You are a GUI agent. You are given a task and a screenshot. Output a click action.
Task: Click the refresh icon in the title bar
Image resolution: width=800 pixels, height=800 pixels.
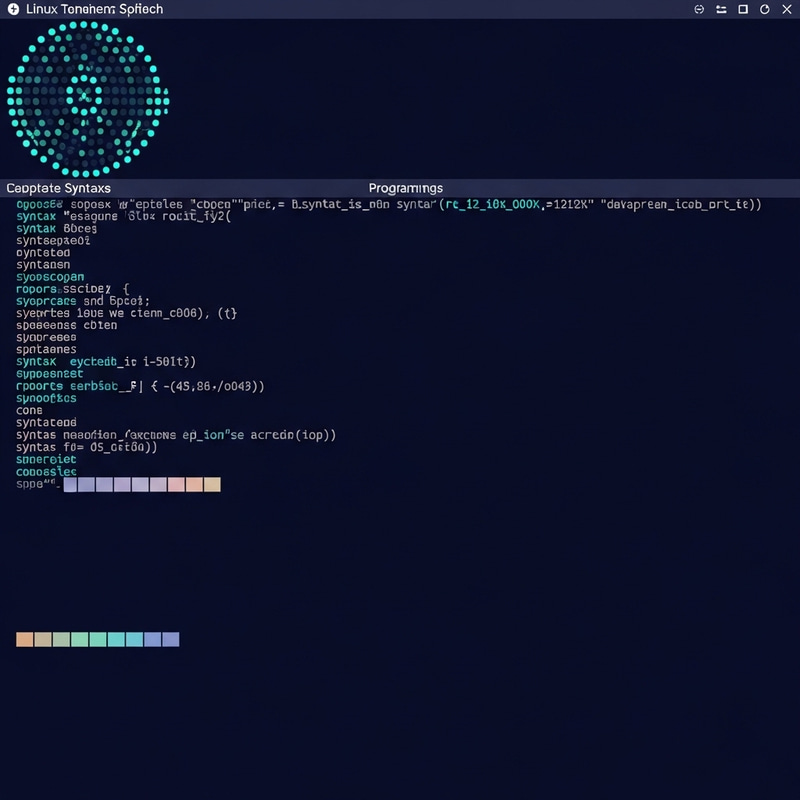(765, 9)
